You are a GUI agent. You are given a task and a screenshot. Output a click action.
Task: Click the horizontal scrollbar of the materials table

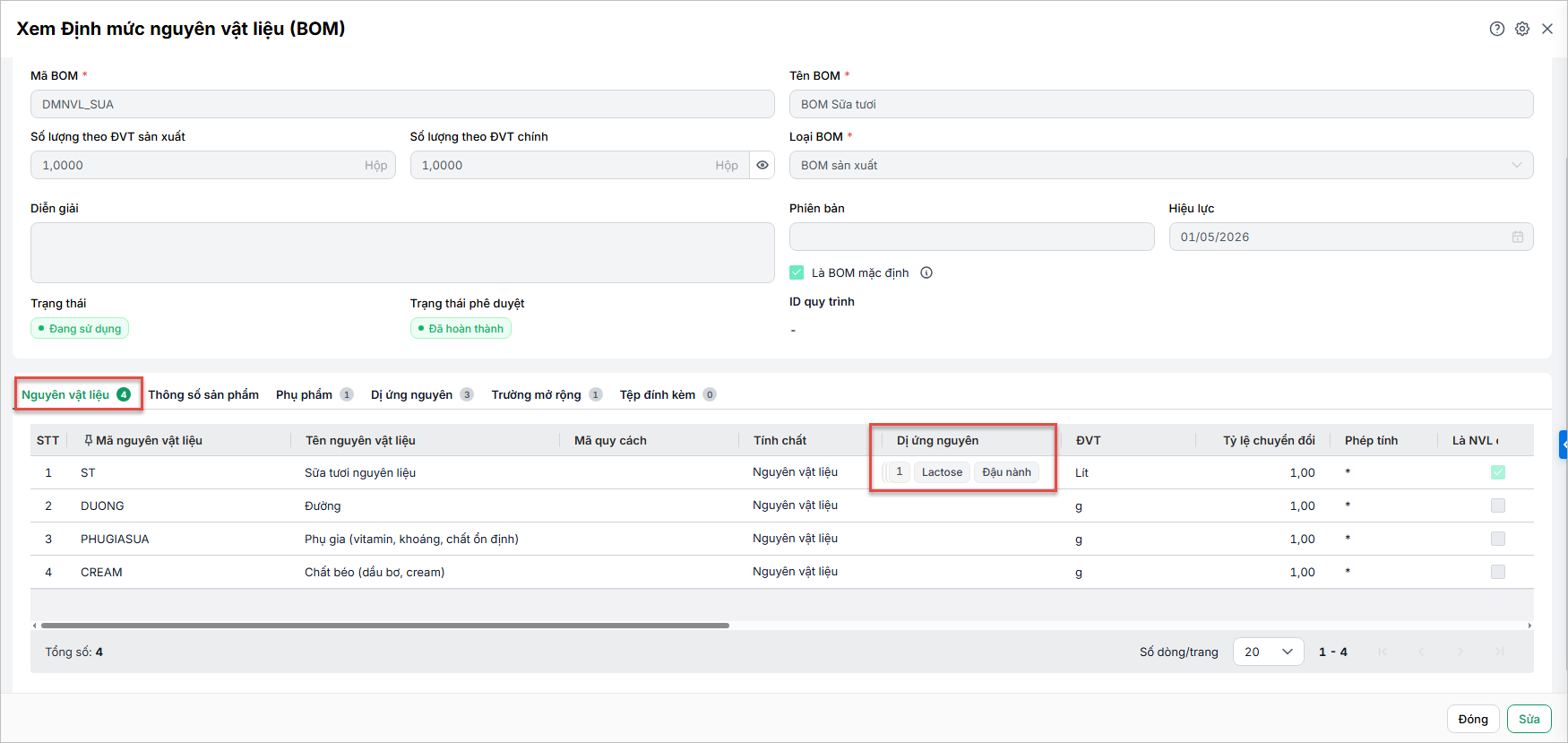point(385,626)
